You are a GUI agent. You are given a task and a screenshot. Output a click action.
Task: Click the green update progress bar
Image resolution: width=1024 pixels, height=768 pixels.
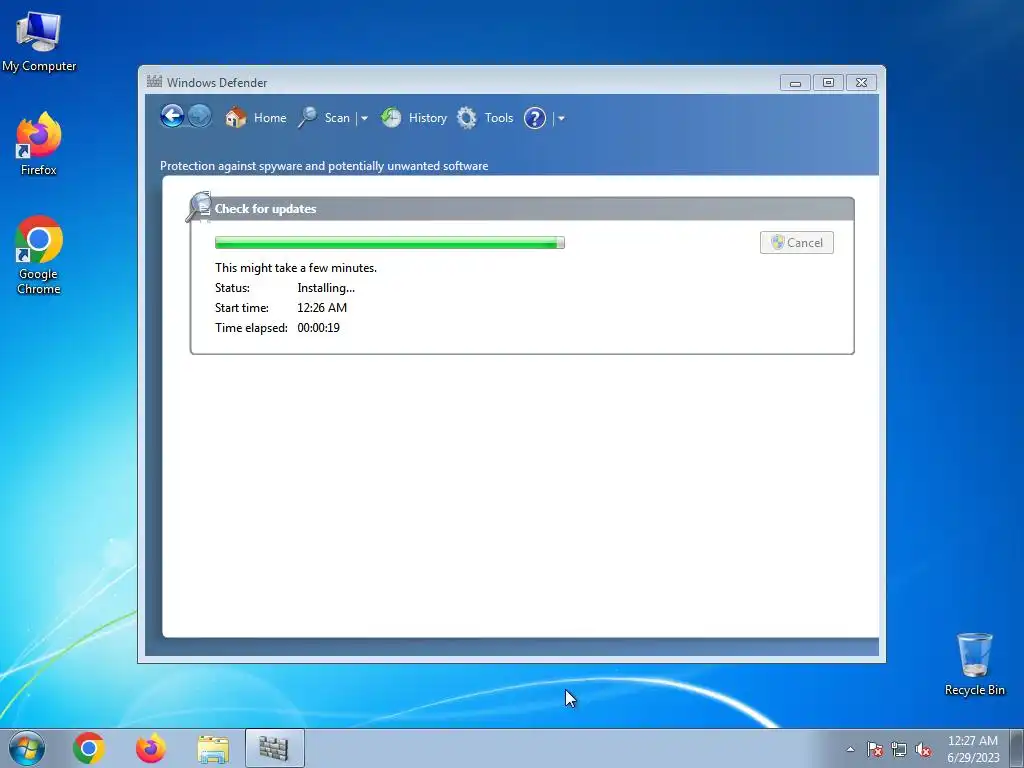click(x=390, y=243)
